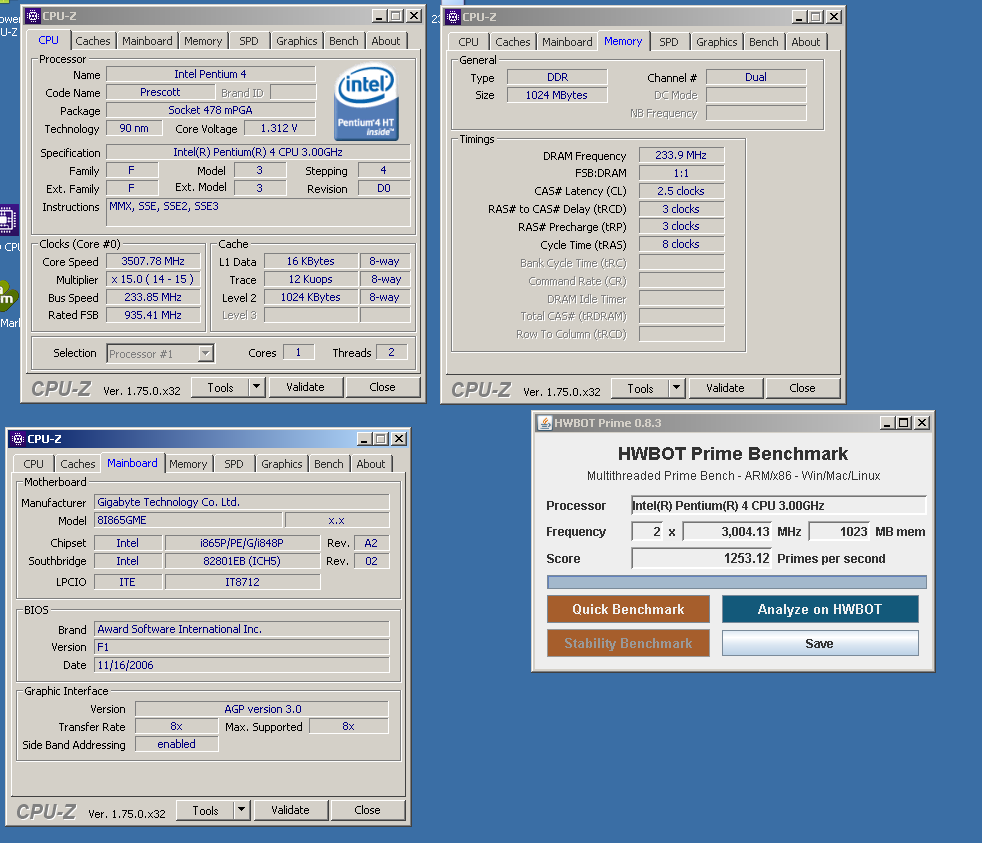Click the Core Speed value 3507.78 MHz
The width and height of the screenshot is (982, 843).
click(x=153, y=261)
